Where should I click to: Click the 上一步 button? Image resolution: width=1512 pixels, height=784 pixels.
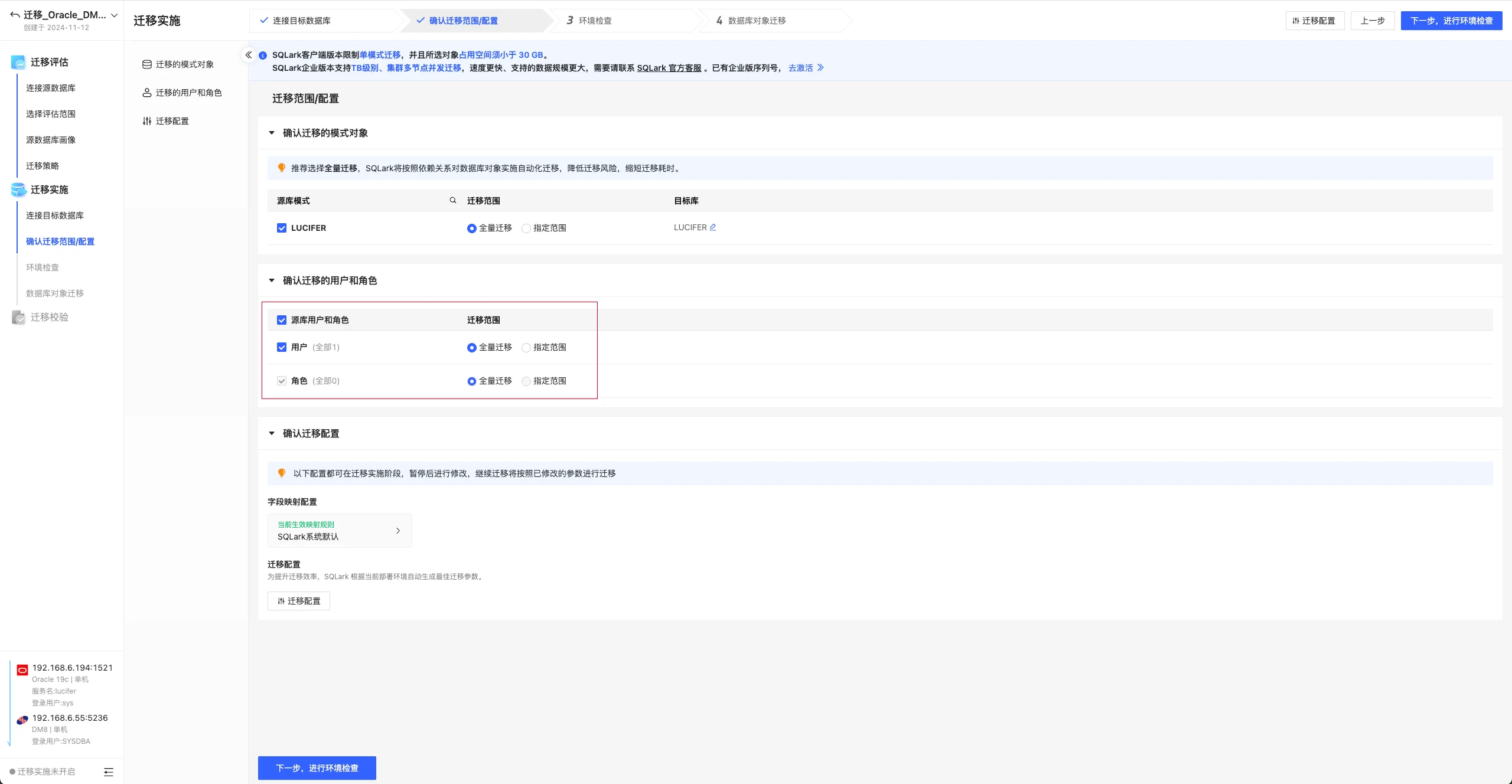[x=1372, y=21]
